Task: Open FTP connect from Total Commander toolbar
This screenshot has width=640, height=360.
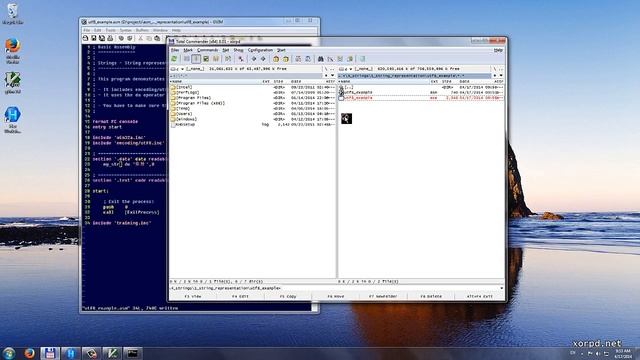Action: pos(298,59)
